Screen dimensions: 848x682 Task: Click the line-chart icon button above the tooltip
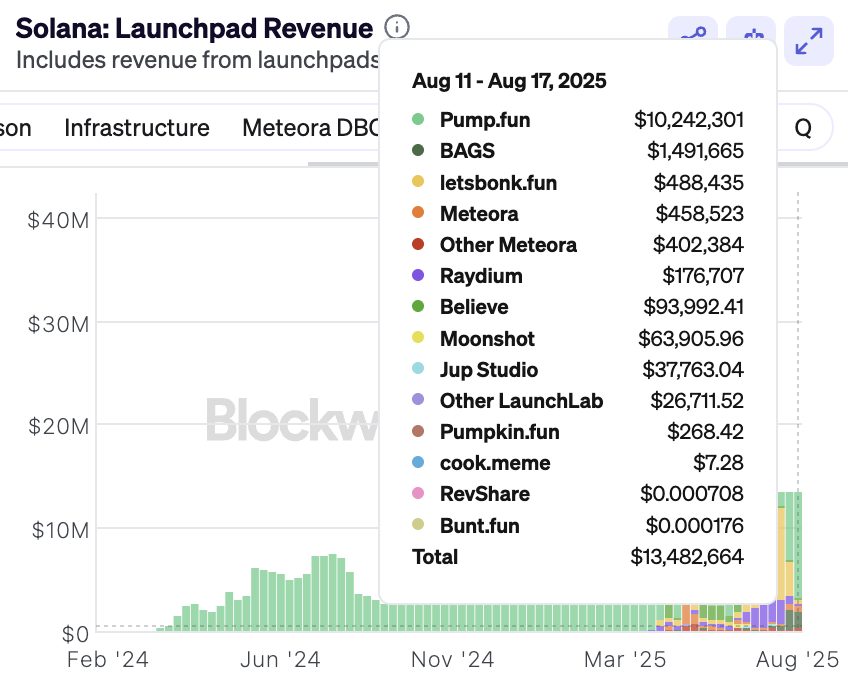click(x=693, y=29)
